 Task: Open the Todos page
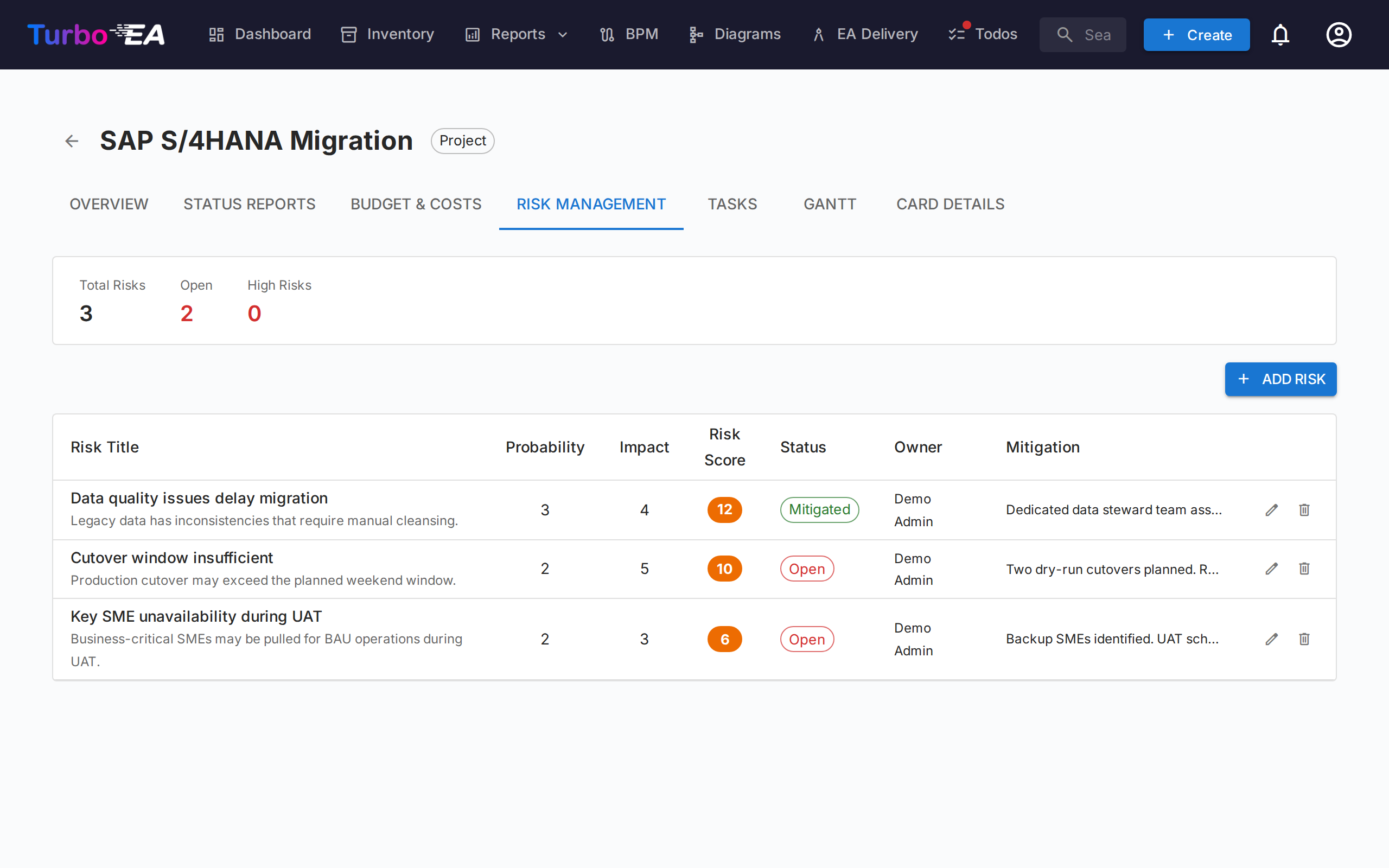[983, 34]
